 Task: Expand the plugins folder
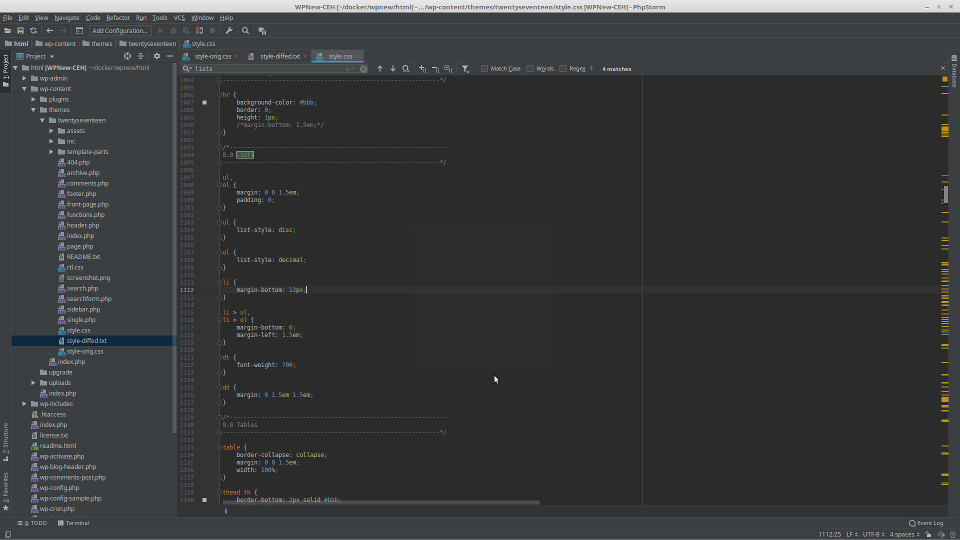[34, 99]
